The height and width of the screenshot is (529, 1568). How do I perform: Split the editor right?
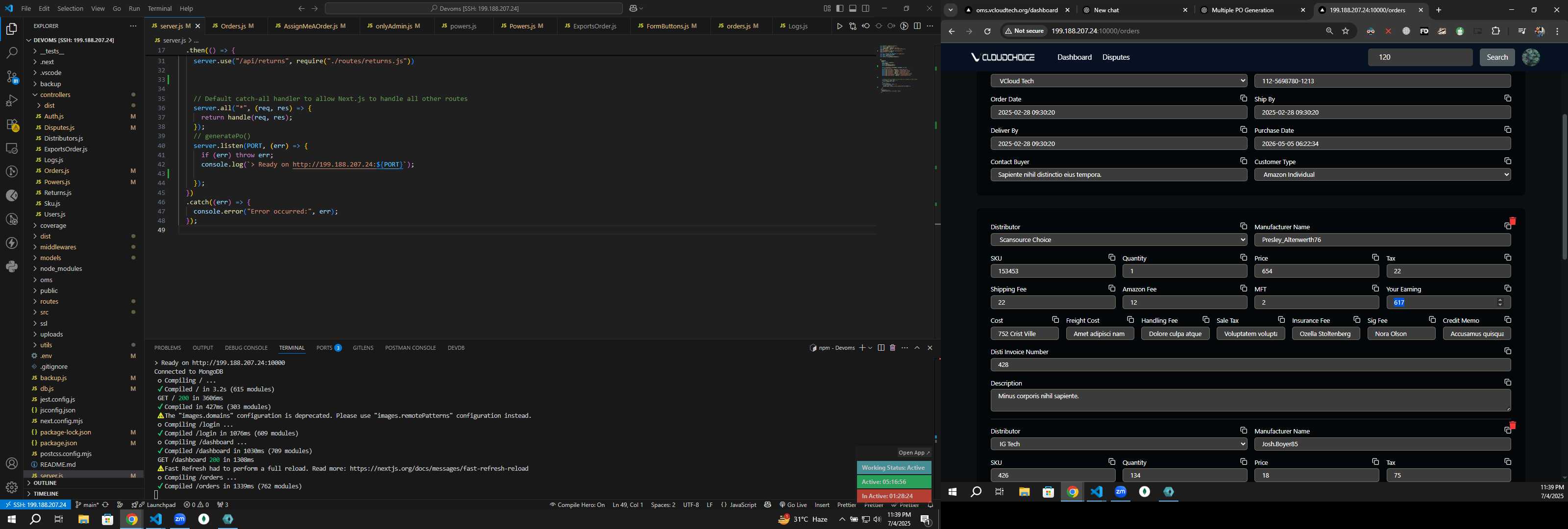917,26
